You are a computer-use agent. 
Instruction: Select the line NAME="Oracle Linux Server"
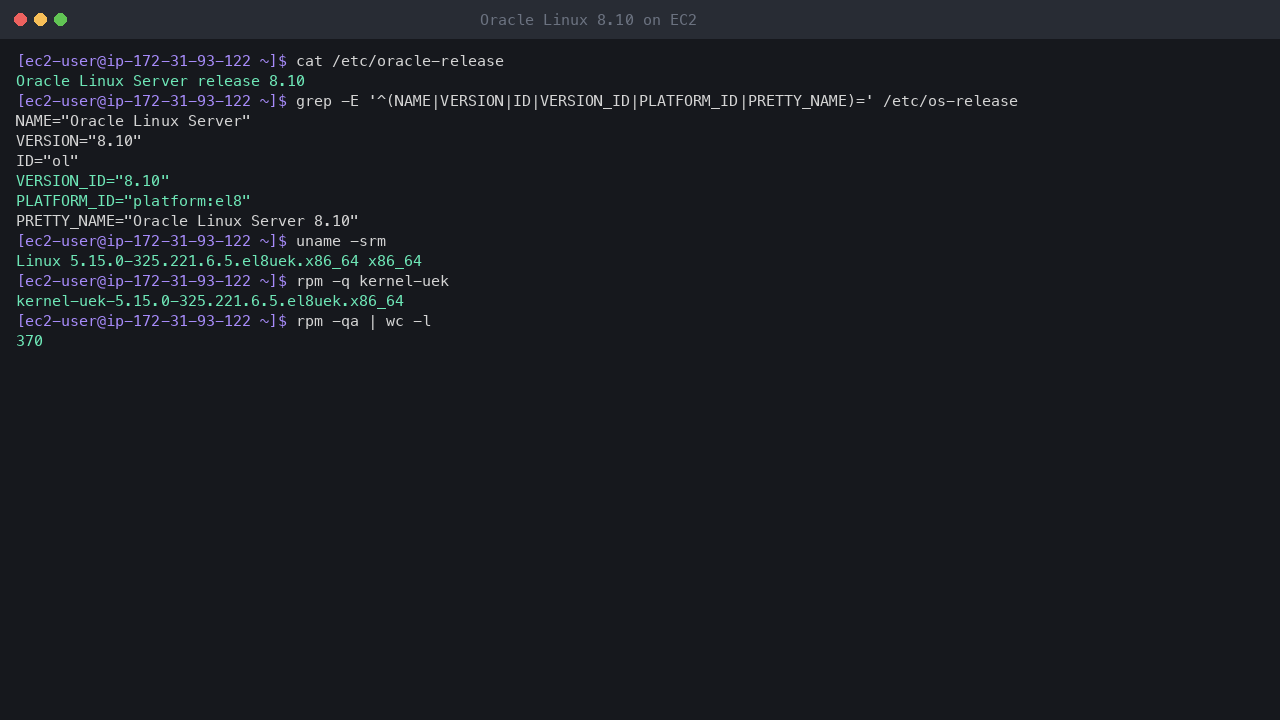133,121
